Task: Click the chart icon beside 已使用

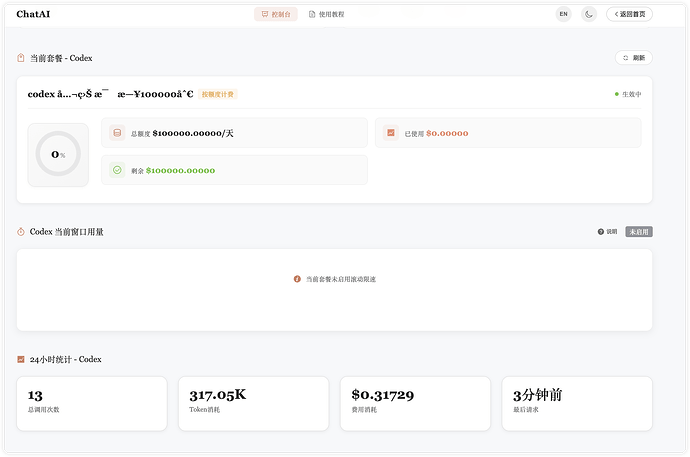Action: (391, 133)
